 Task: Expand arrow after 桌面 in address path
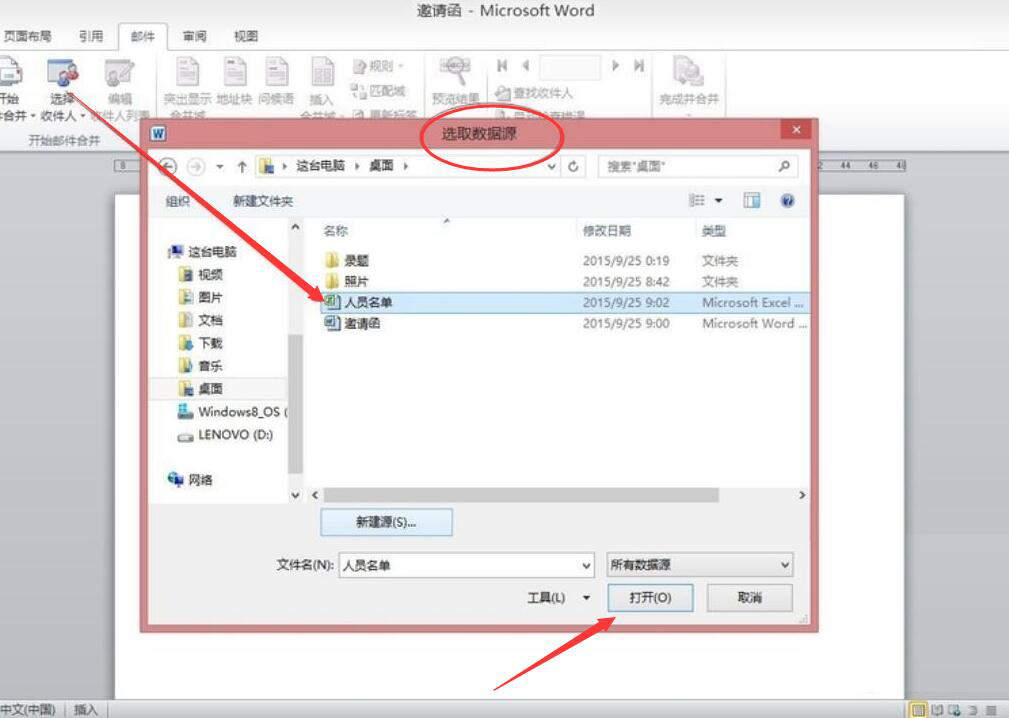pyautogui.click(x=405, y=167)
